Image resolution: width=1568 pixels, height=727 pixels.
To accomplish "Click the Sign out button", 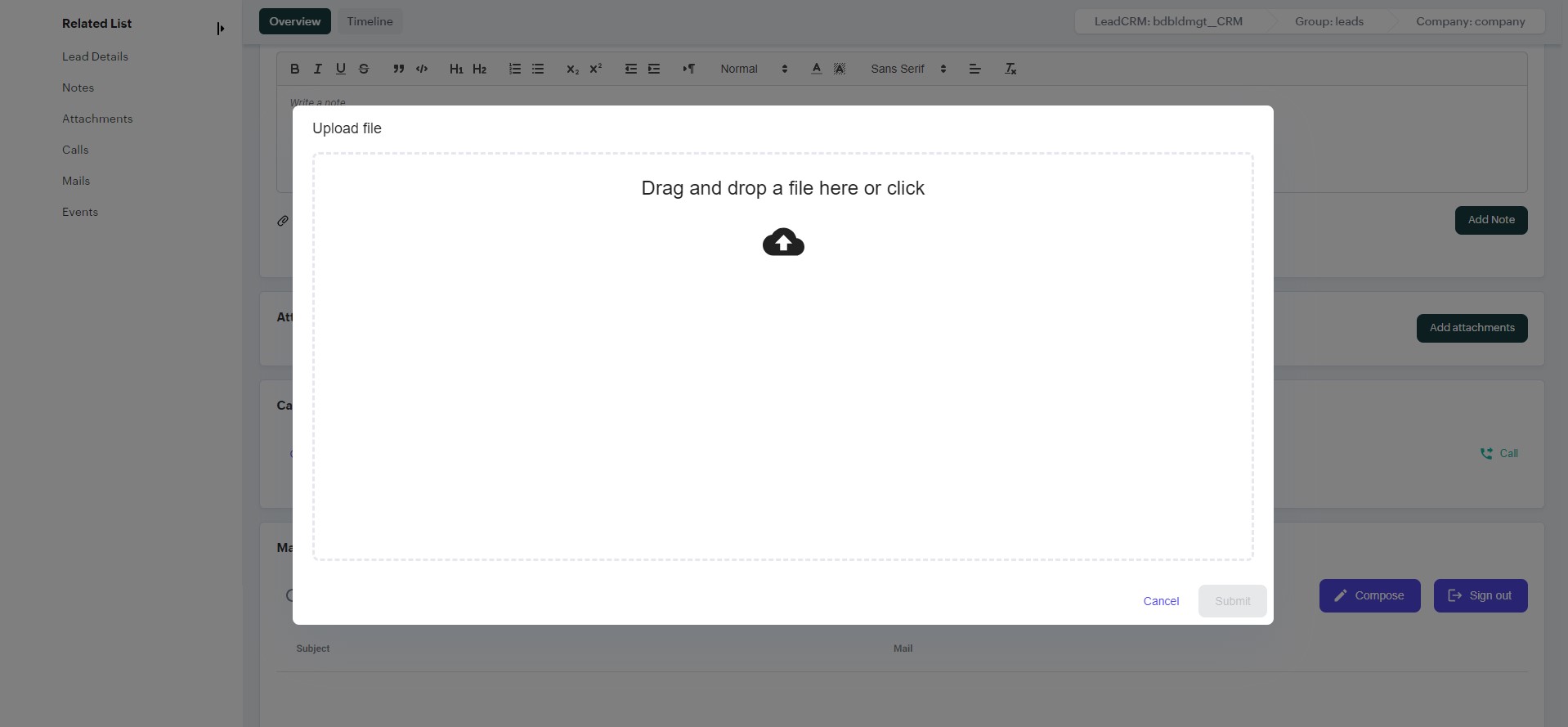I will click(x=1481, y=595).
